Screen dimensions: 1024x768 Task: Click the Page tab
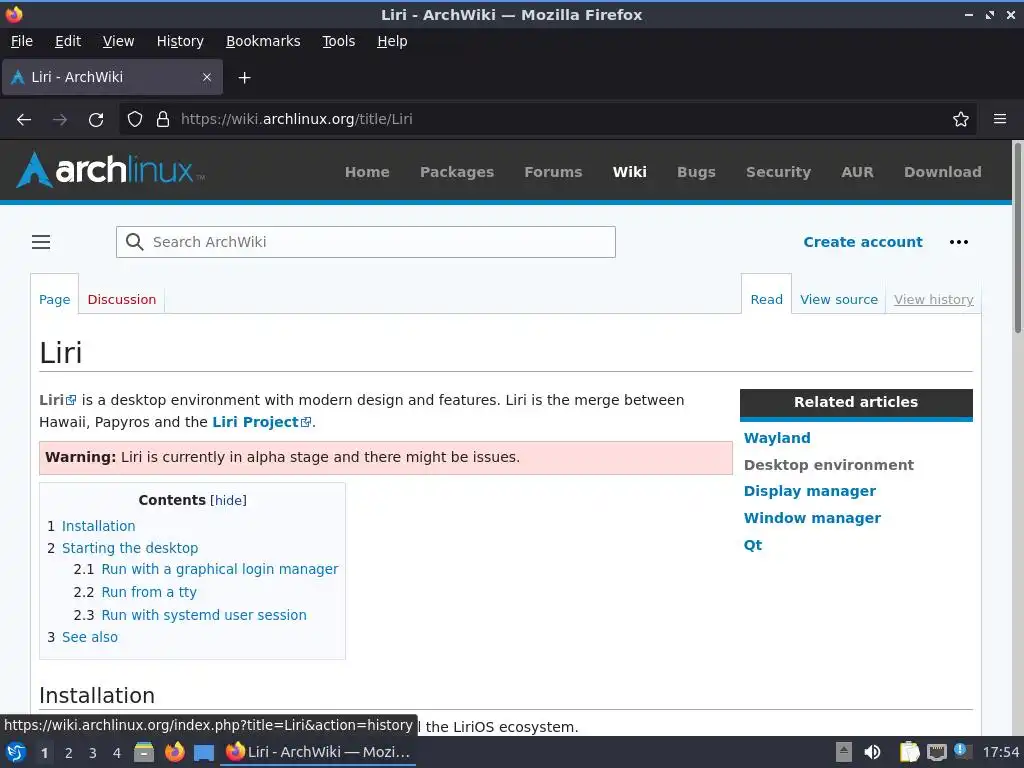pos(54,299)
